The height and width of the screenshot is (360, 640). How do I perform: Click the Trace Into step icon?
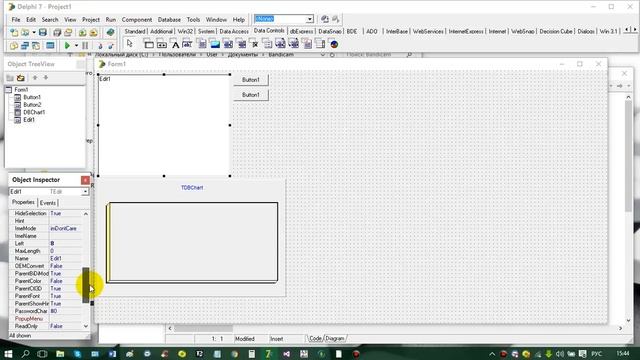100,46
